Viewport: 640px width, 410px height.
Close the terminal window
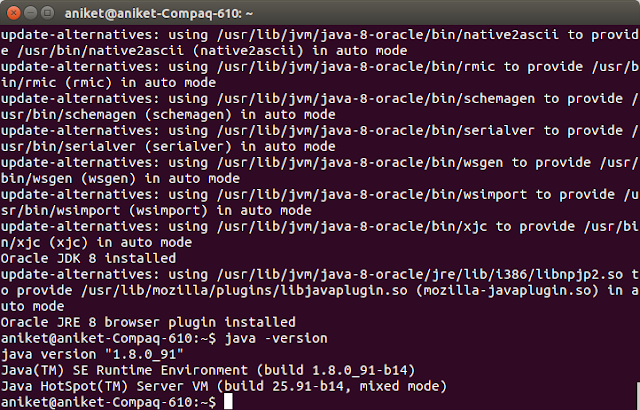coord(13,13)
